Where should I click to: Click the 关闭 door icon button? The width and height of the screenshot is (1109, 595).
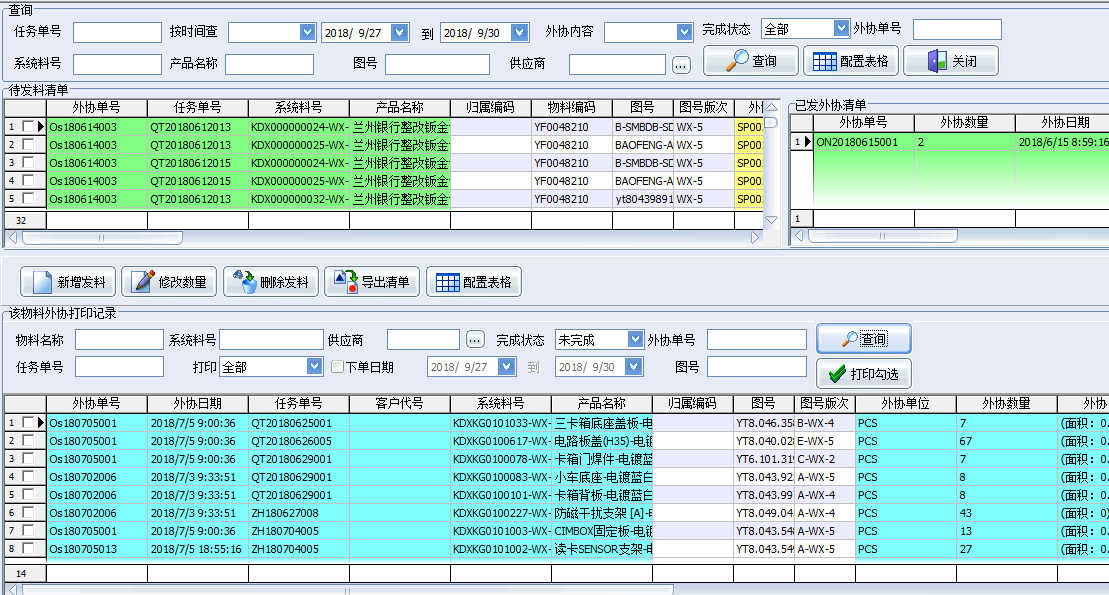pyautogui.click(x=951, y=61)
